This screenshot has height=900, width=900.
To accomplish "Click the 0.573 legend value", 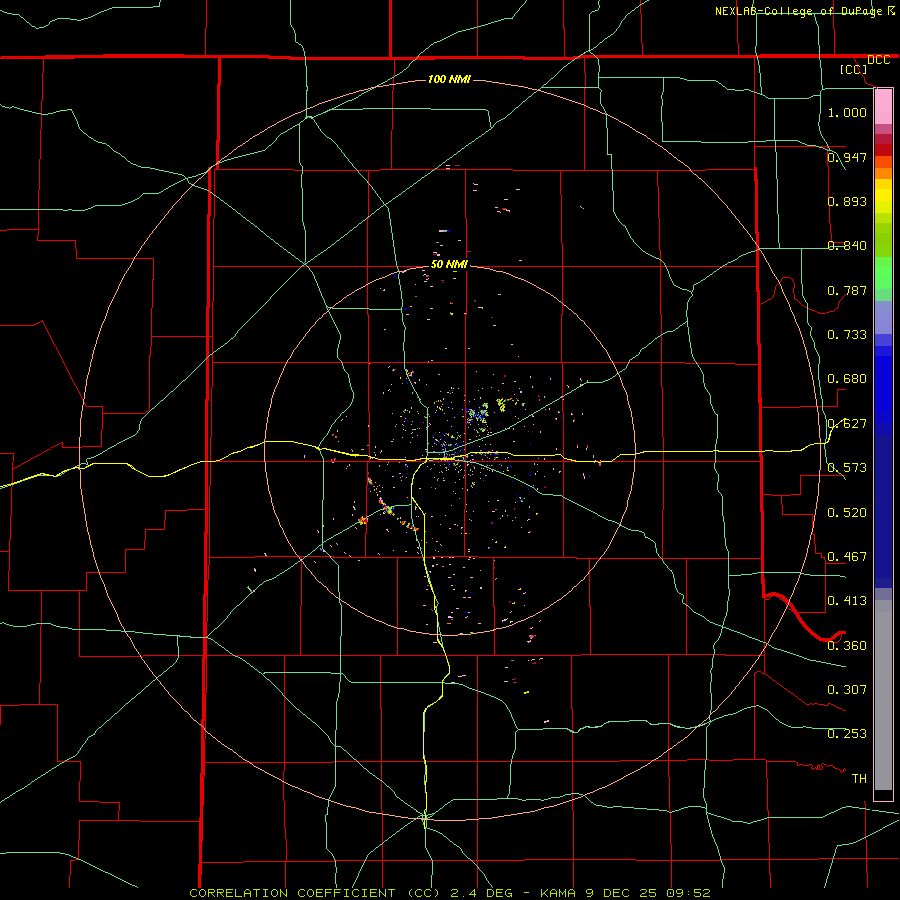I will (x=847, y=468).
